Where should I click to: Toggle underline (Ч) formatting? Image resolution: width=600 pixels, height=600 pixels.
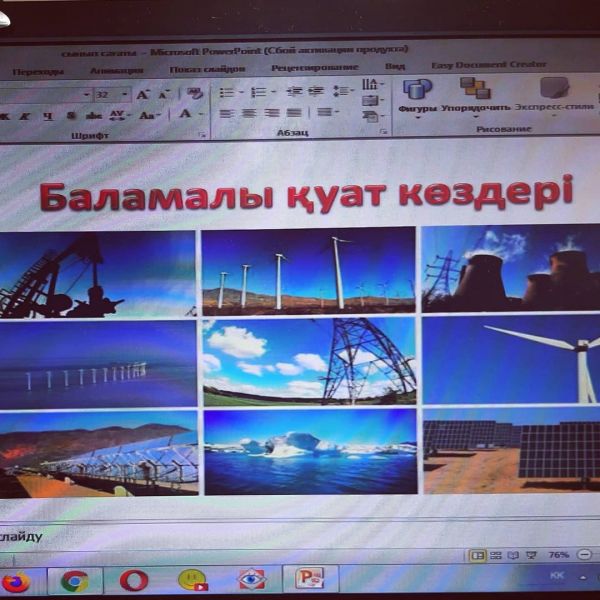(x=47, y=116)
